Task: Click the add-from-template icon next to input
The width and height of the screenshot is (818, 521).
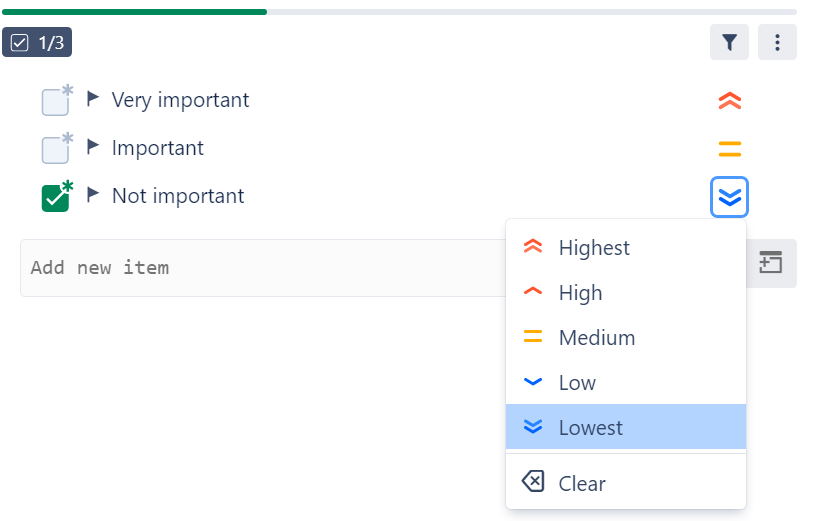Action: (771, 264)
